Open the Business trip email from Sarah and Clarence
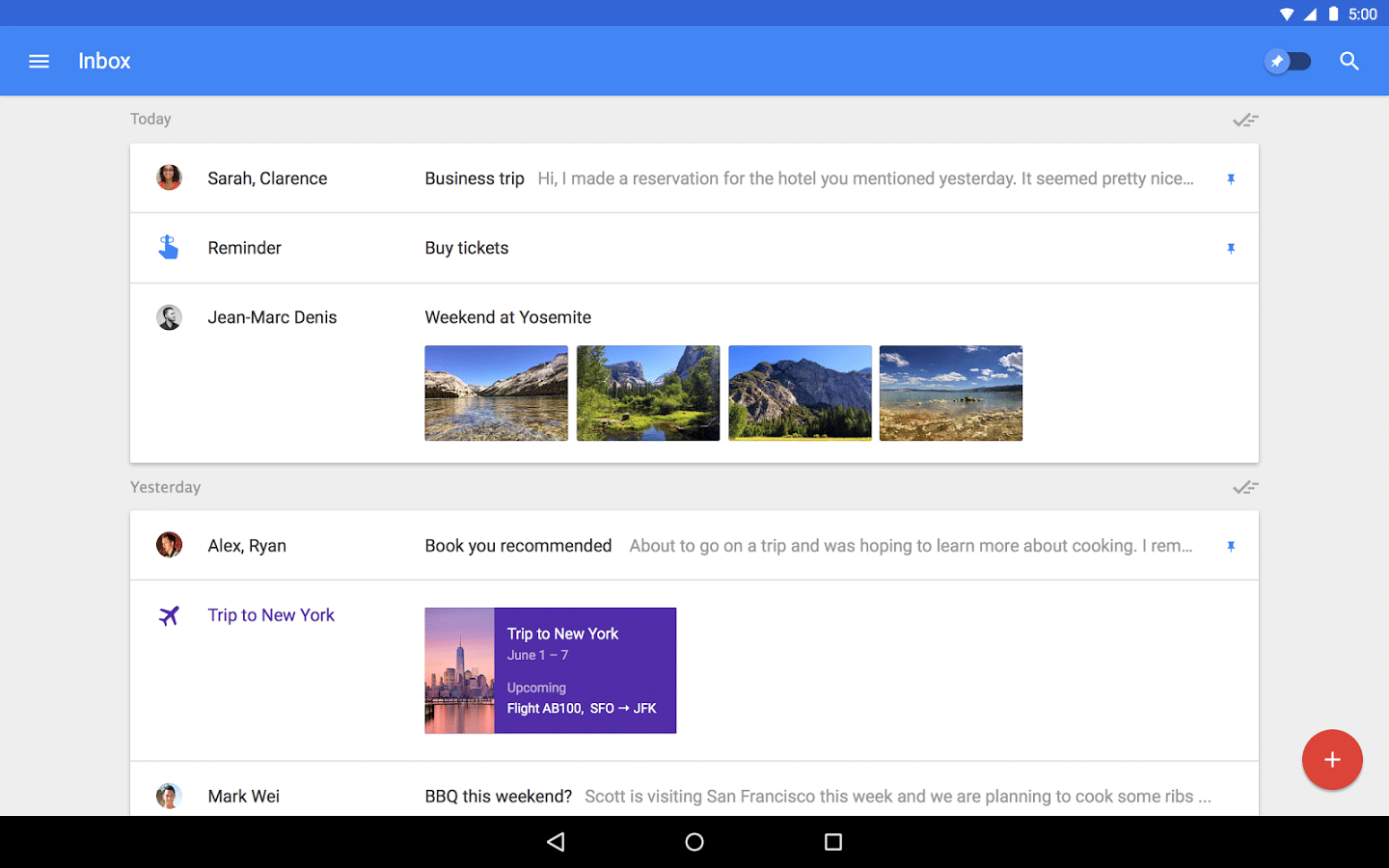Screen dimensions: 1389x868 click(x=675, y=177)
